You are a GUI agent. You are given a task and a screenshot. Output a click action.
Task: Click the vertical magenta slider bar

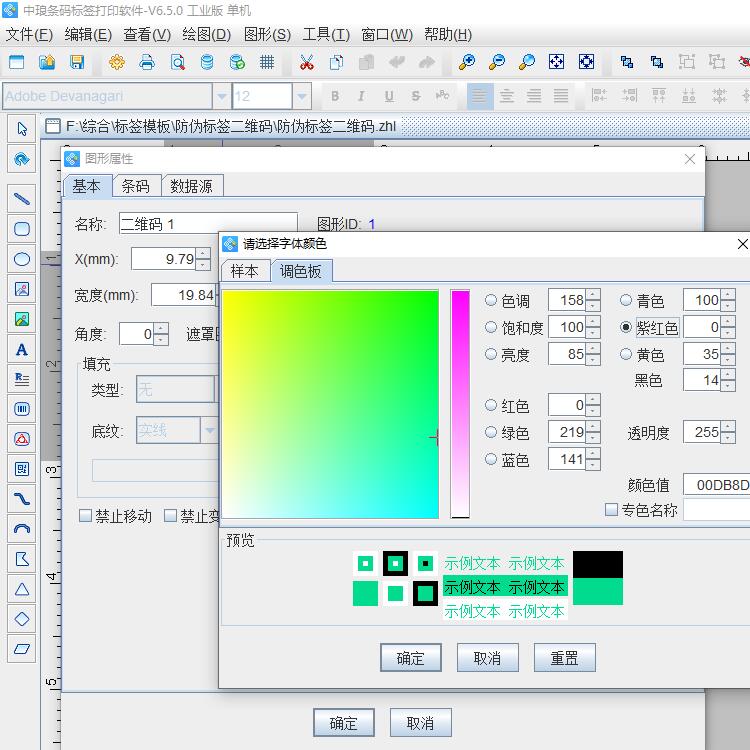(460, 404)
